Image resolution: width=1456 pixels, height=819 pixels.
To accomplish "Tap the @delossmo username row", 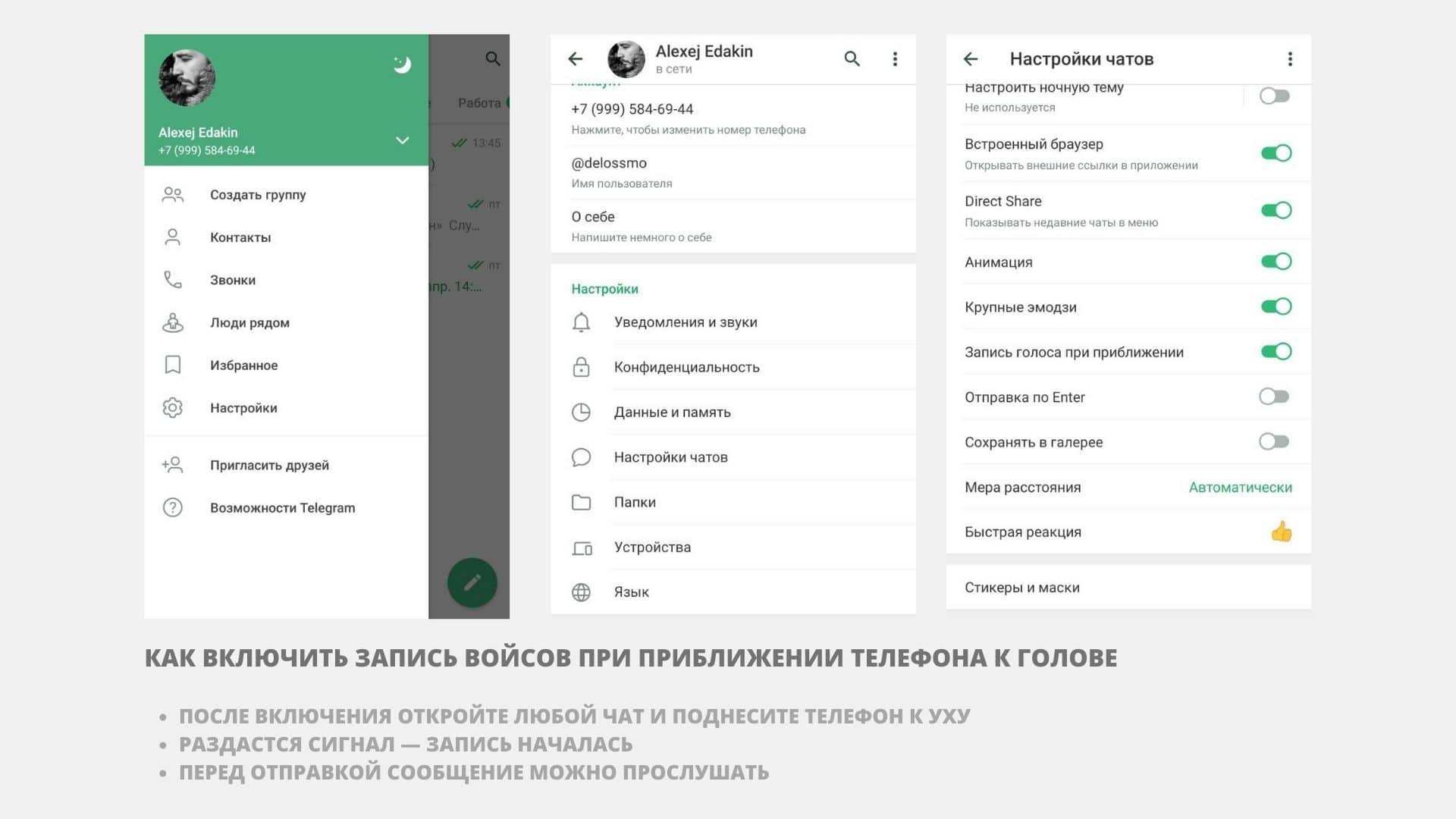I will click(x=733, y=172).
